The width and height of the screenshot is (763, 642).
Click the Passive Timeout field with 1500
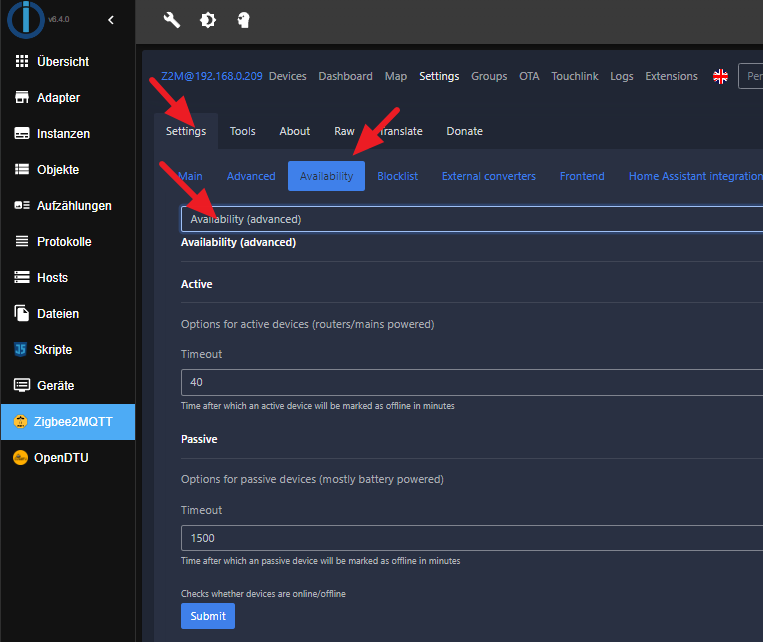(472, 538)
